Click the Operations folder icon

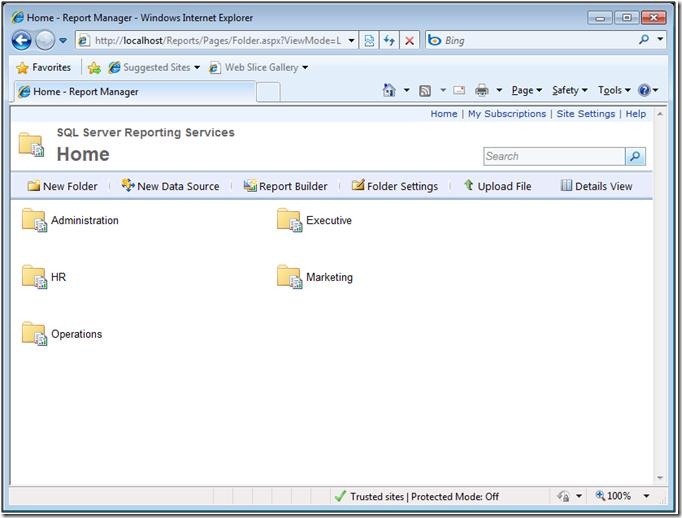coord(34,334)
